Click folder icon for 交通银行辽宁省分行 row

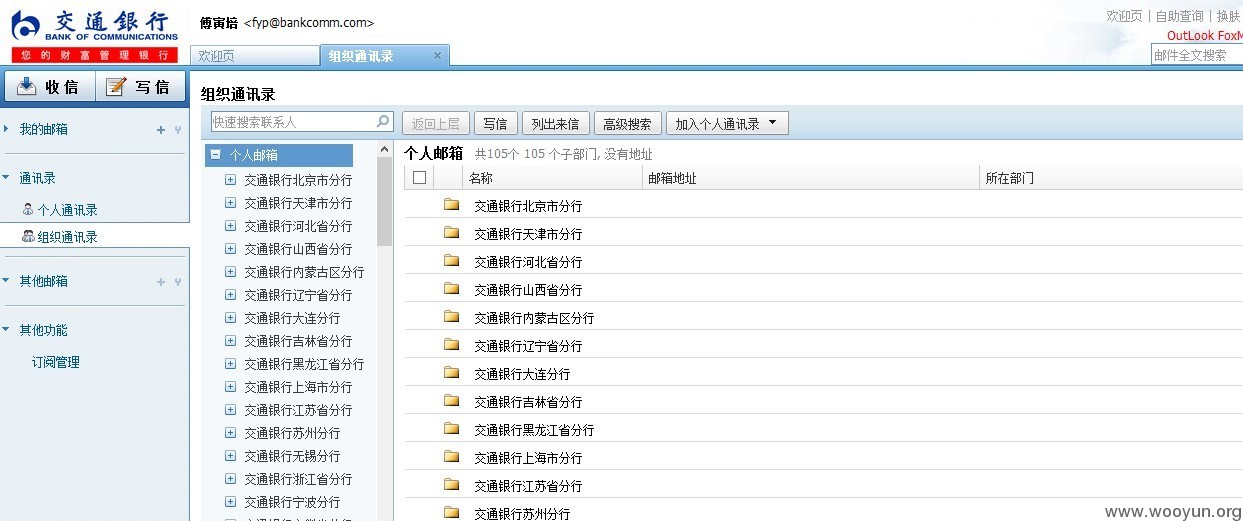coord(451,345)
